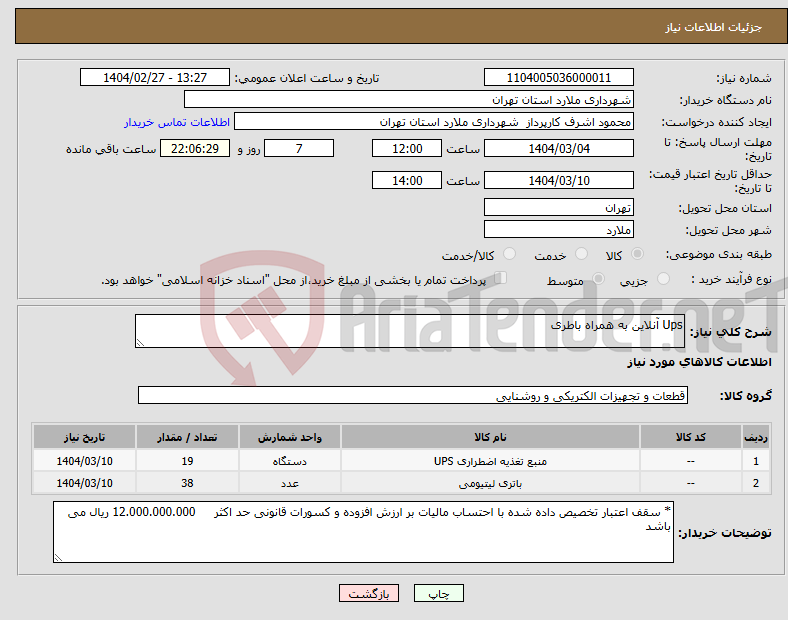The height and width of the screenshot is (620, 788).
Task: Click the buyer organization name field
Action: pyautogui.click(x=409, y=99)
